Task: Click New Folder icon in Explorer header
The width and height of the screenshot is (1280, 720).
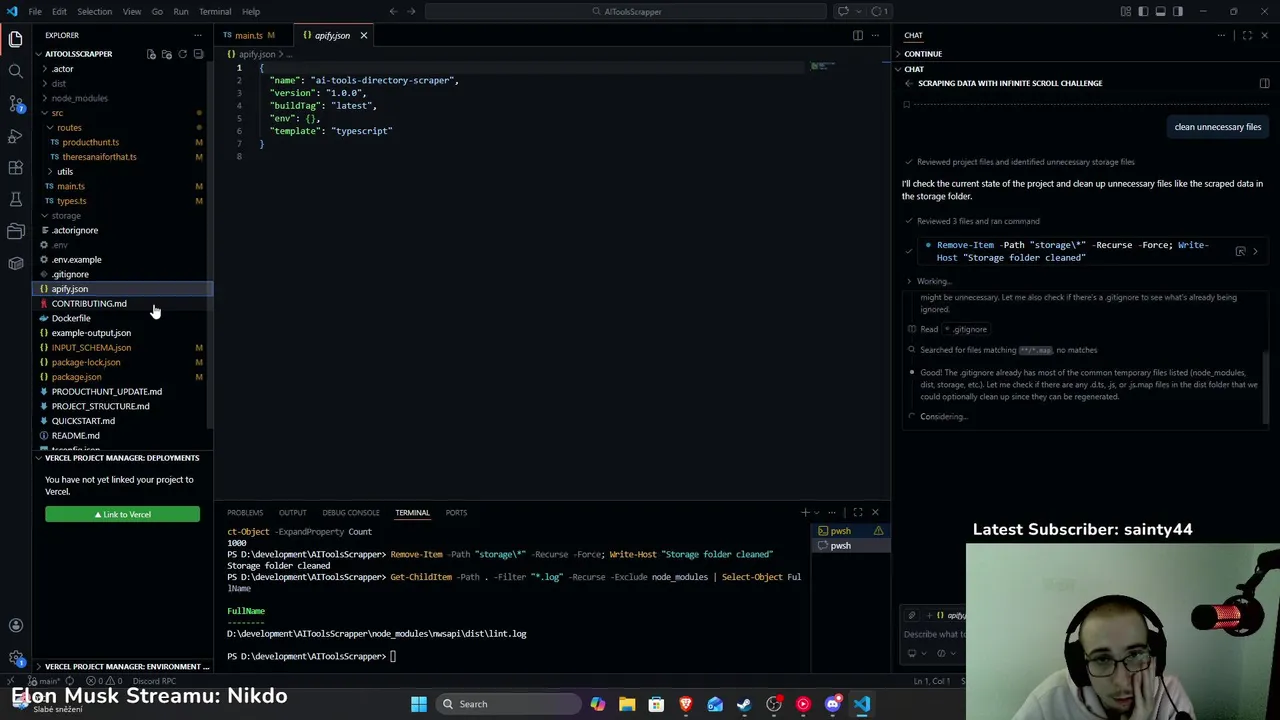Action: pyautogui.click(x=167, y=54)
